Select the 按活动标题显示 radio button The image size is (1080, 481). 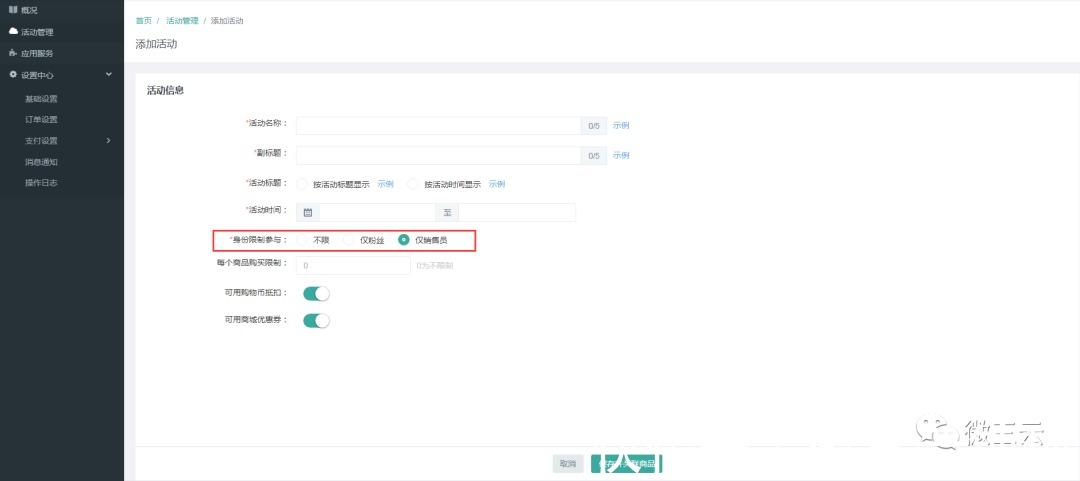pyautogui.click(x=301, y=184)
